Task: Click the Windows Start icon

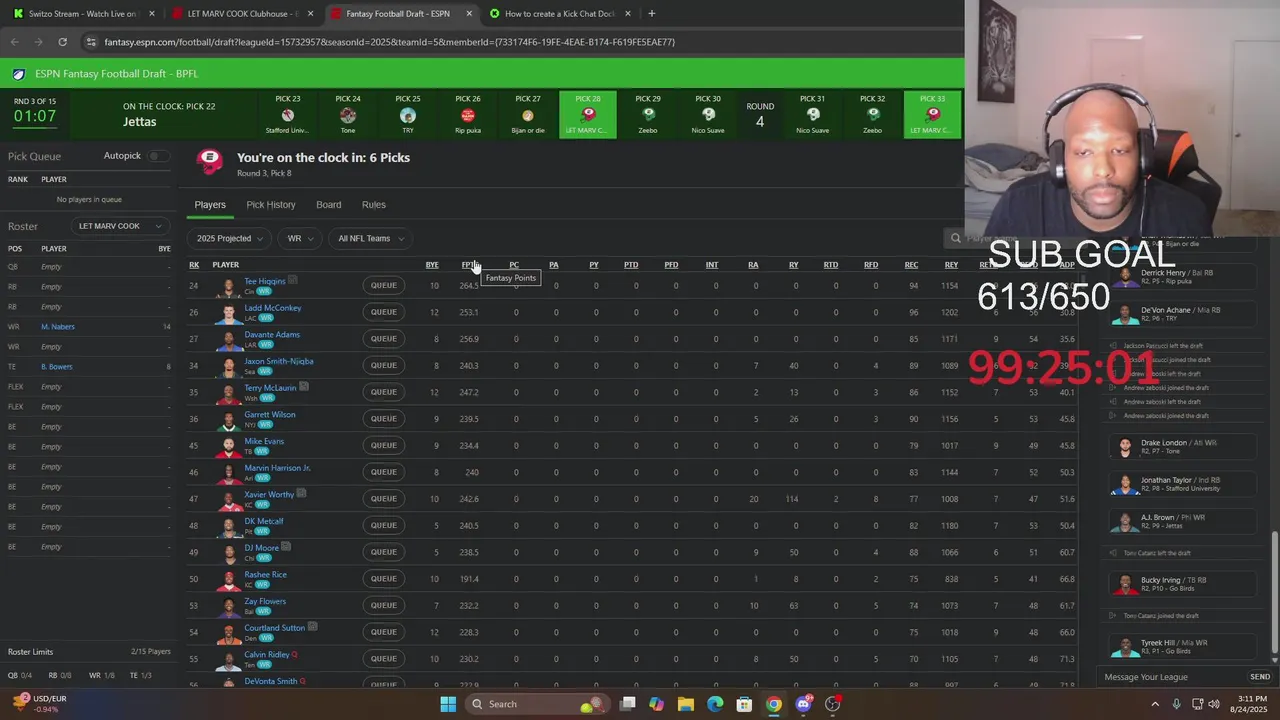Action: pos(448,704)
